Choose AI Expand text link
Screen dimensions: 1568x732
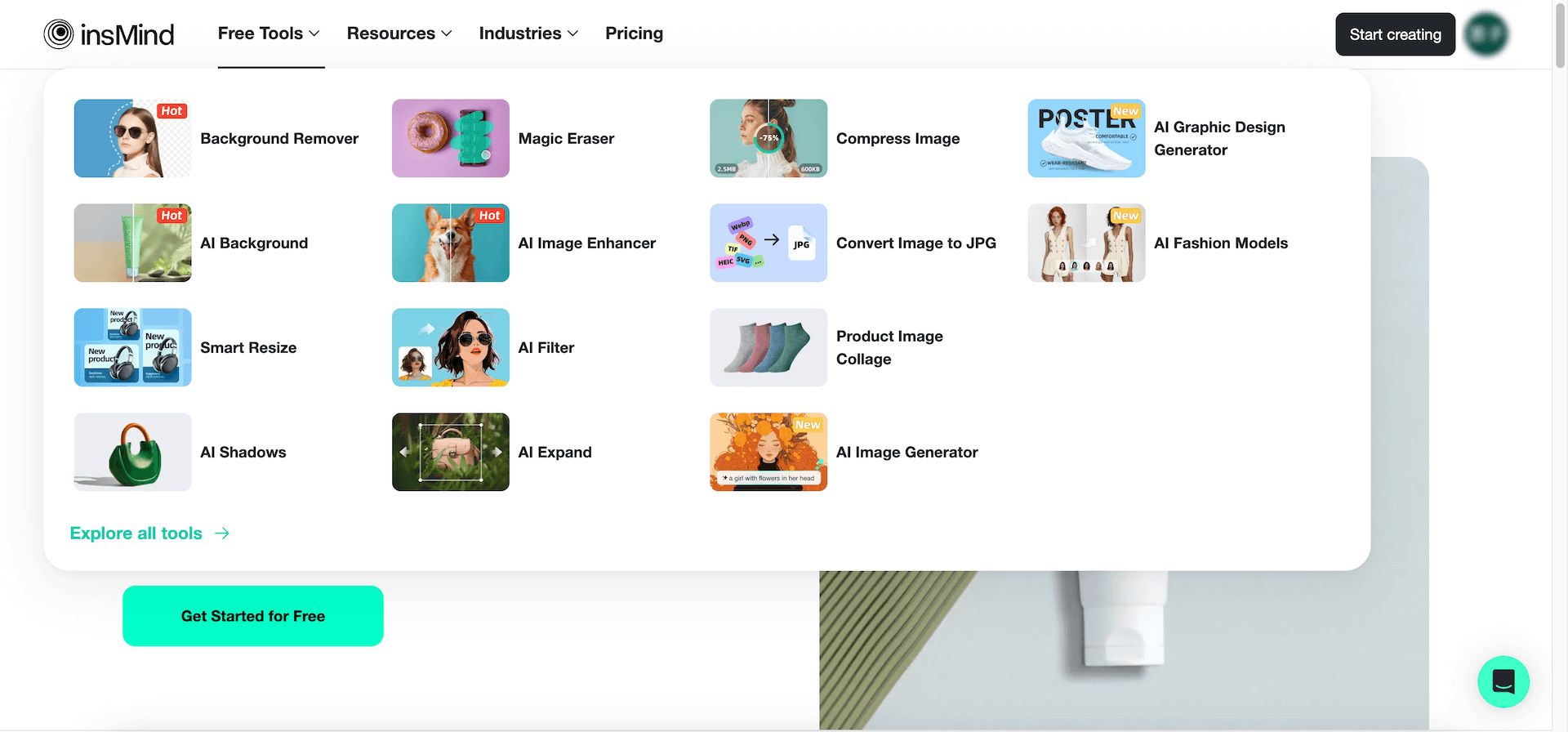[x=555, y=453]
